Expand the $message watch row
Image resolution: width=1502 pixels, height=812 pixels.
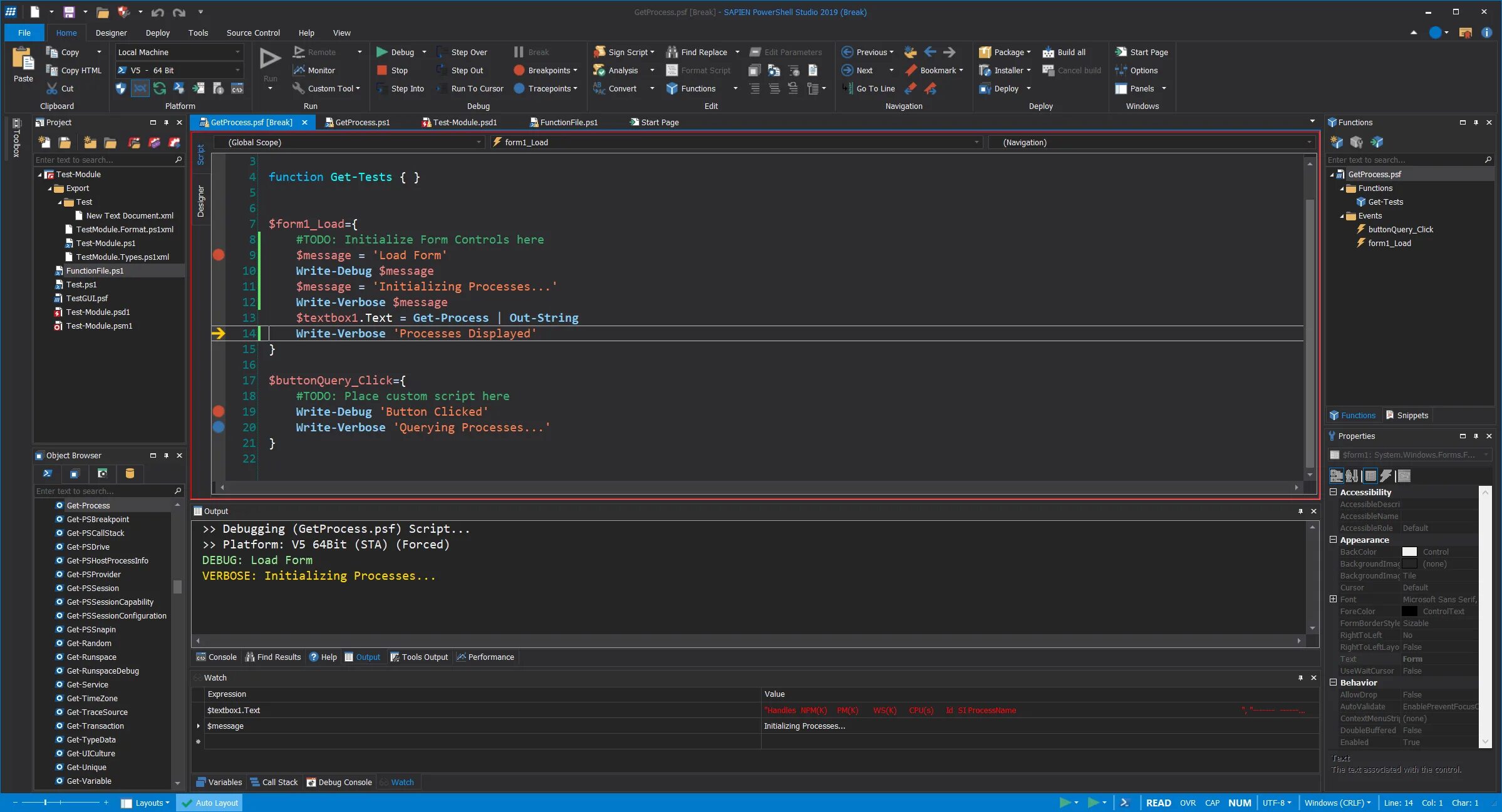tap(199, 726)
